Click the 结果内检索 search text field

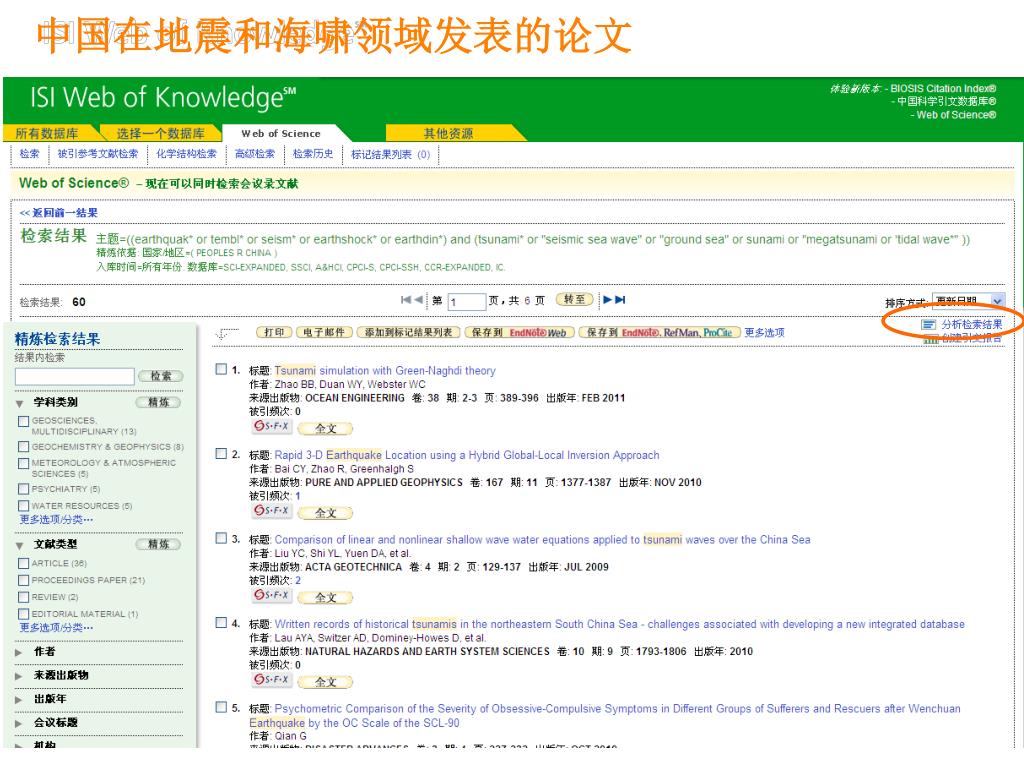point(74,376)
